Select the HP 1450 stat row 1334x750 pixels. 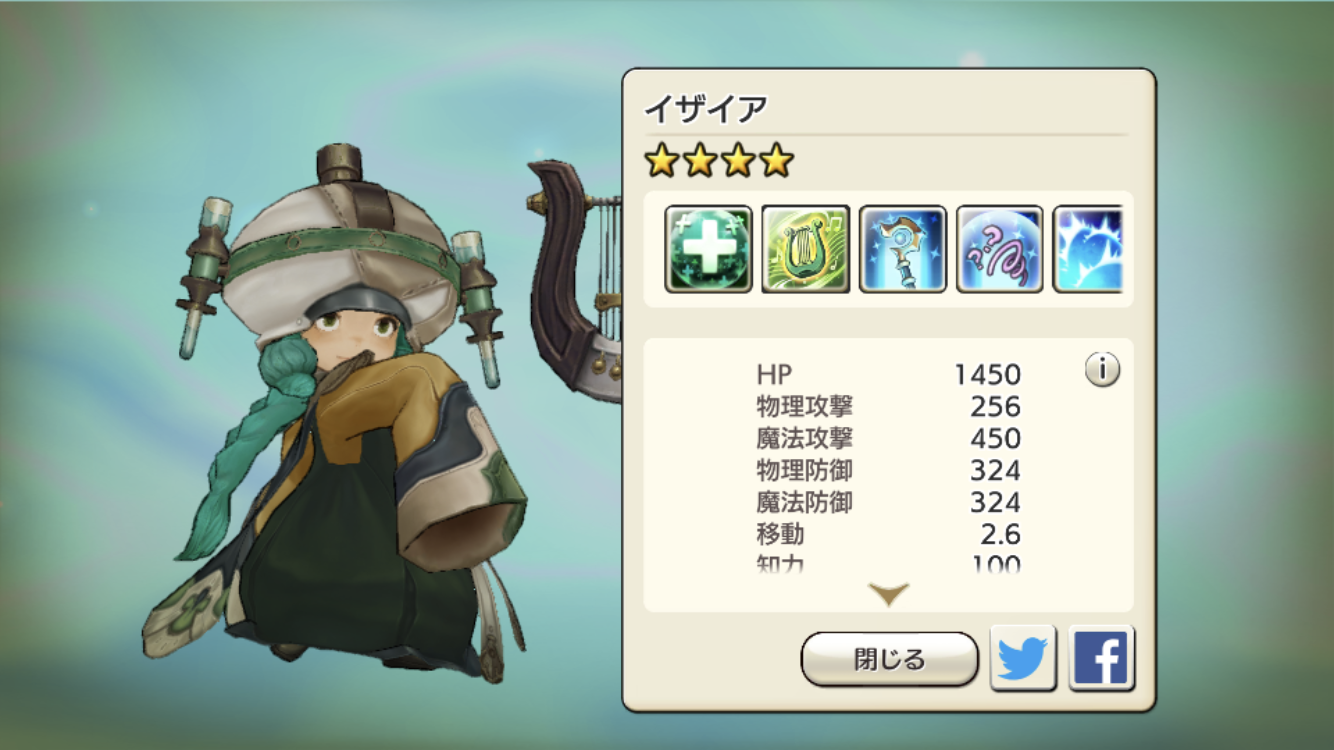[888, 375]
